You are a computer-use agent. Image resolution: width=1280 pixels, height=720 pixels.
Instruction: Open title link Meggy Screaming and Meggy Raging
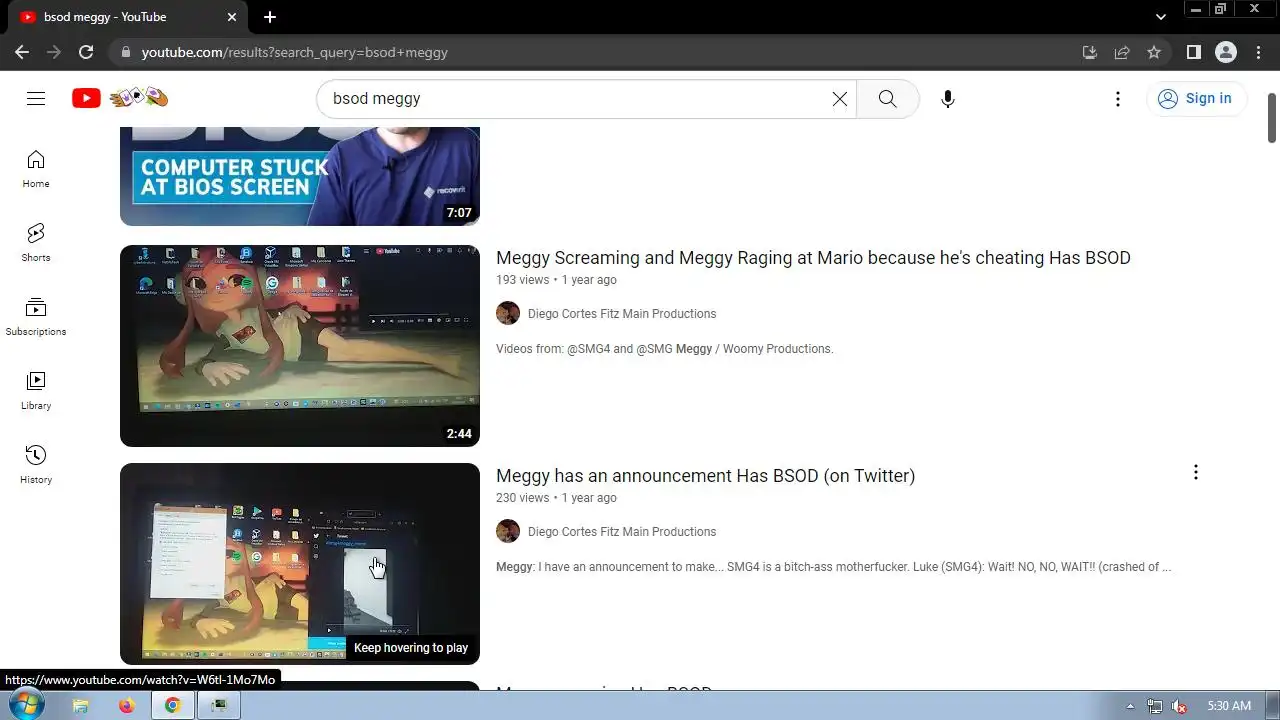tap(813, 258)
